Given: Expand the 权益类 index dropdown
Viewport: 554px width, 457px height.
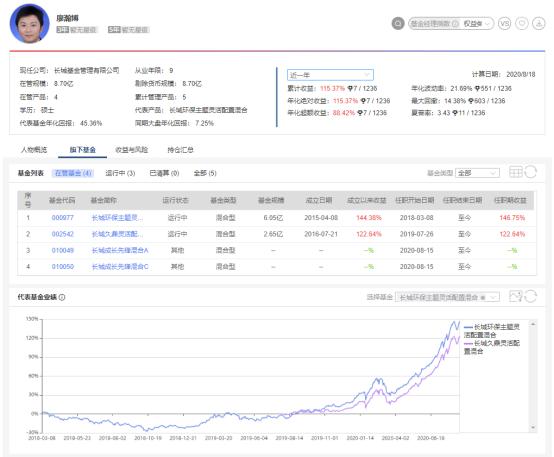Looking at the screenshot, I should pos(477,24).
